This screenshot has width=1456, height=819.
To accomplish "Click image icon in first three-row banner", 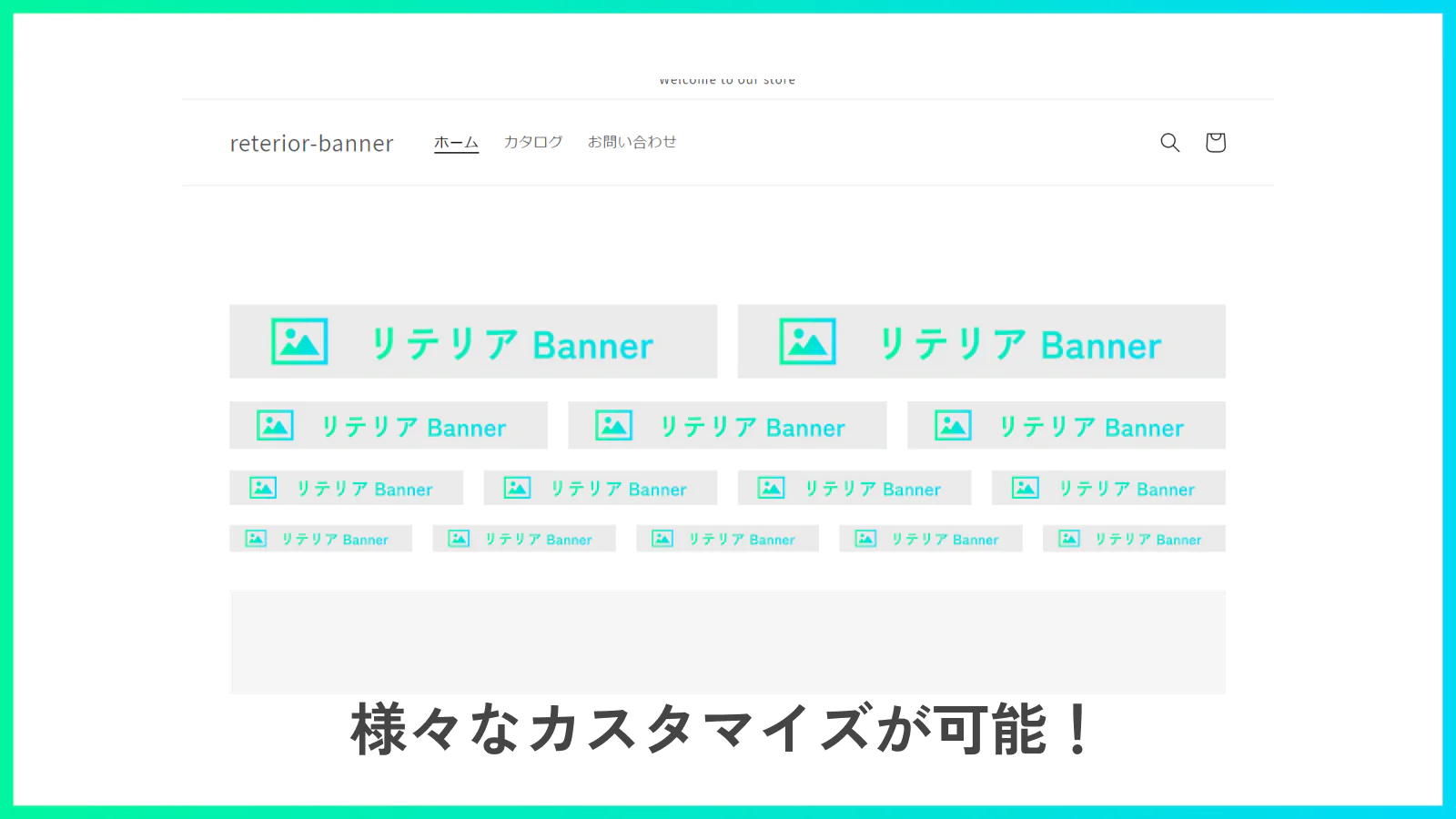I will 275,426.
